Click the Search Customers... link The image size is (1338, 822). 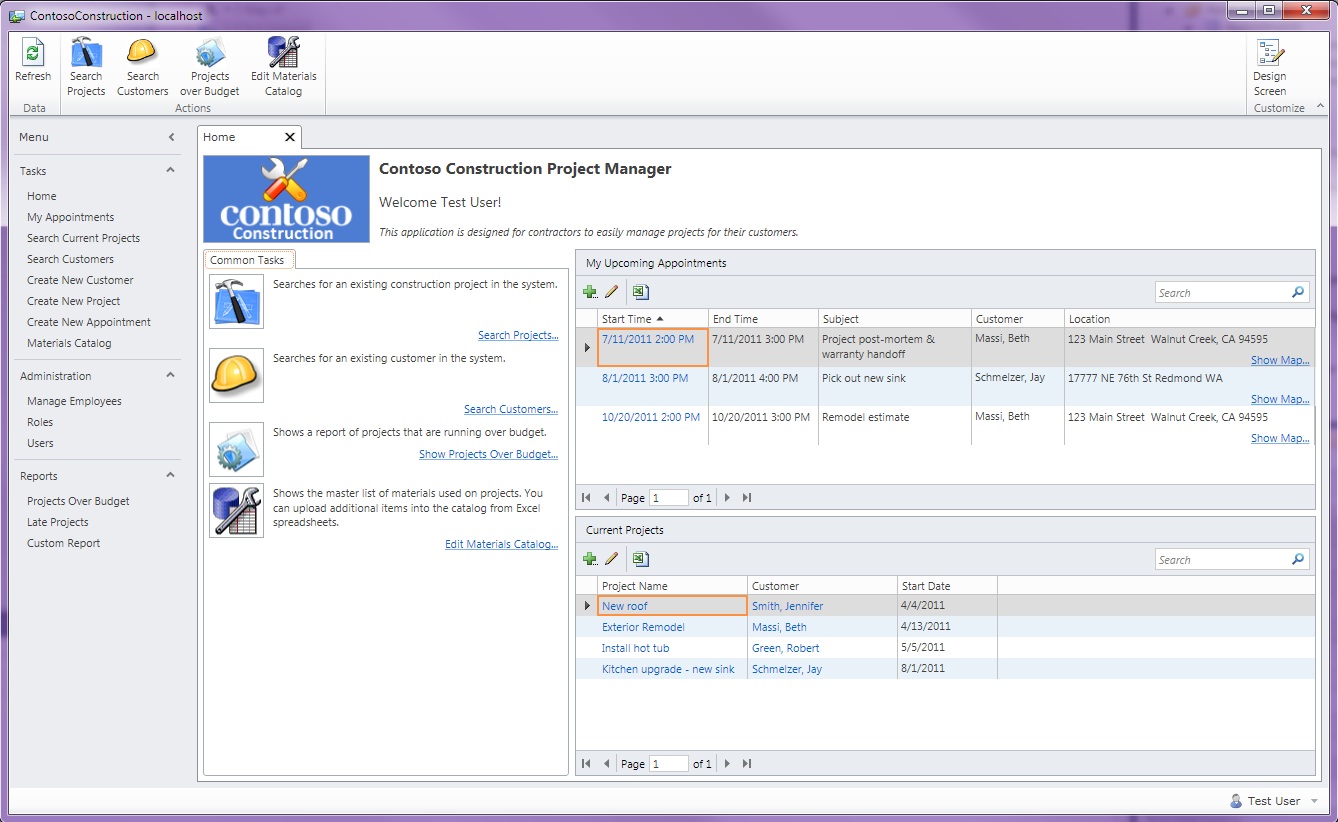click(x=511, y=409)
